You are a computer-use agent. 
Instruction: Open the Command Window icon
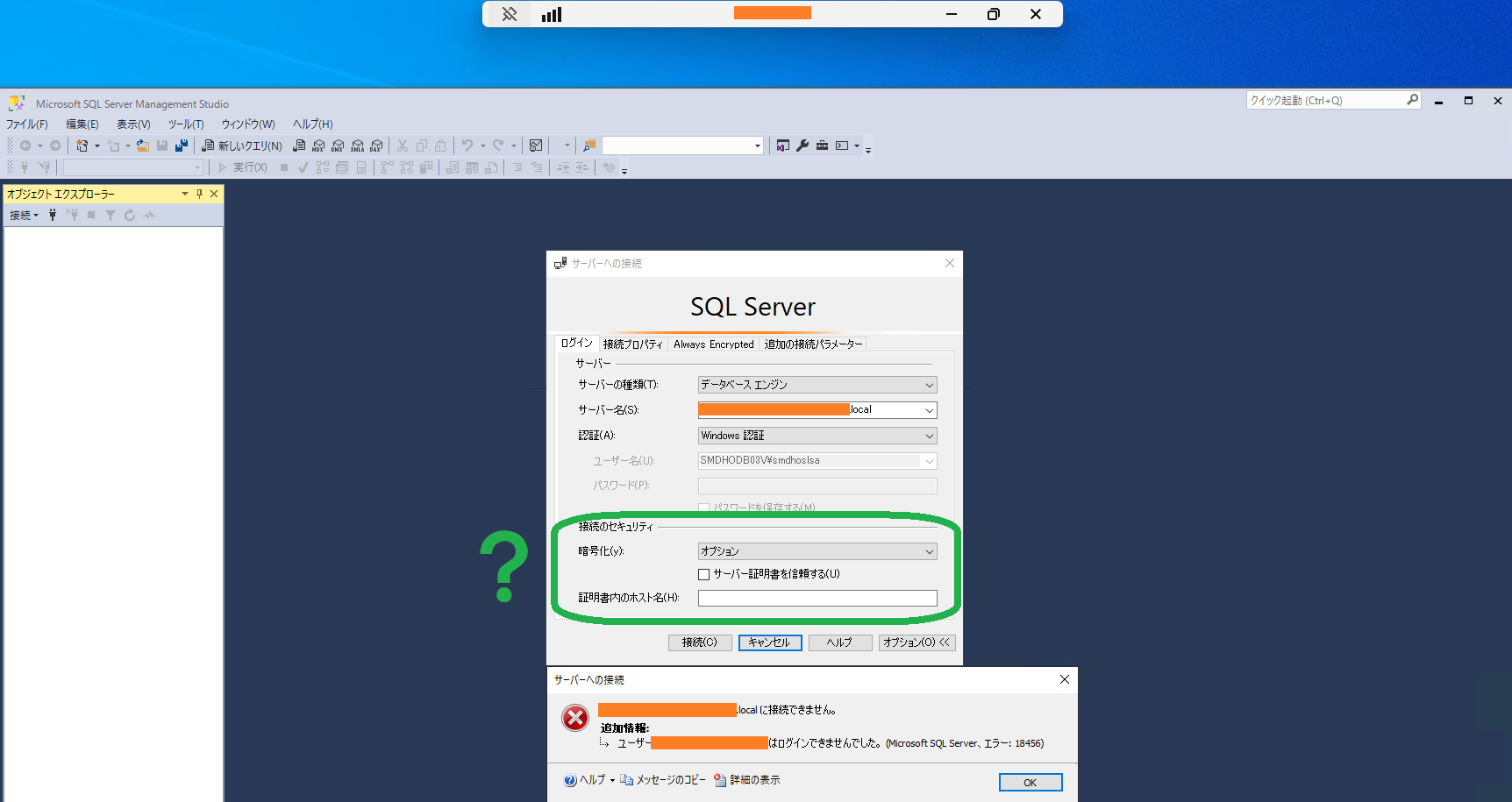[842, 145]
